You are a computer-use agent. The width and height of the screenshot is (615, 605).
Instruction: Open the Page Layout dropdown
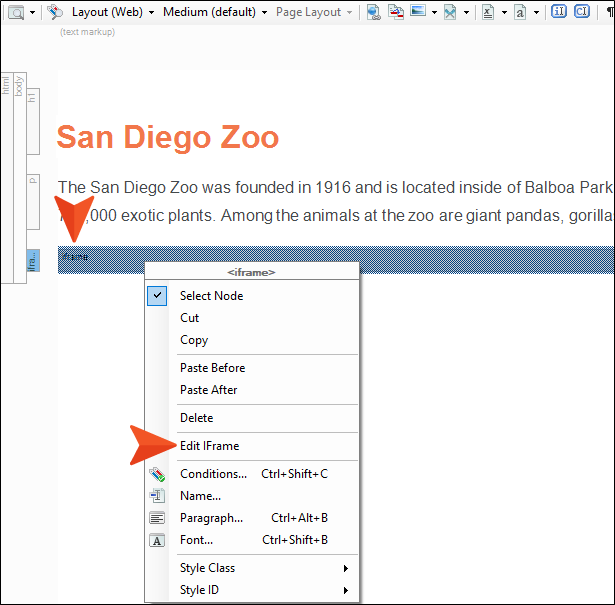point(314,12)
